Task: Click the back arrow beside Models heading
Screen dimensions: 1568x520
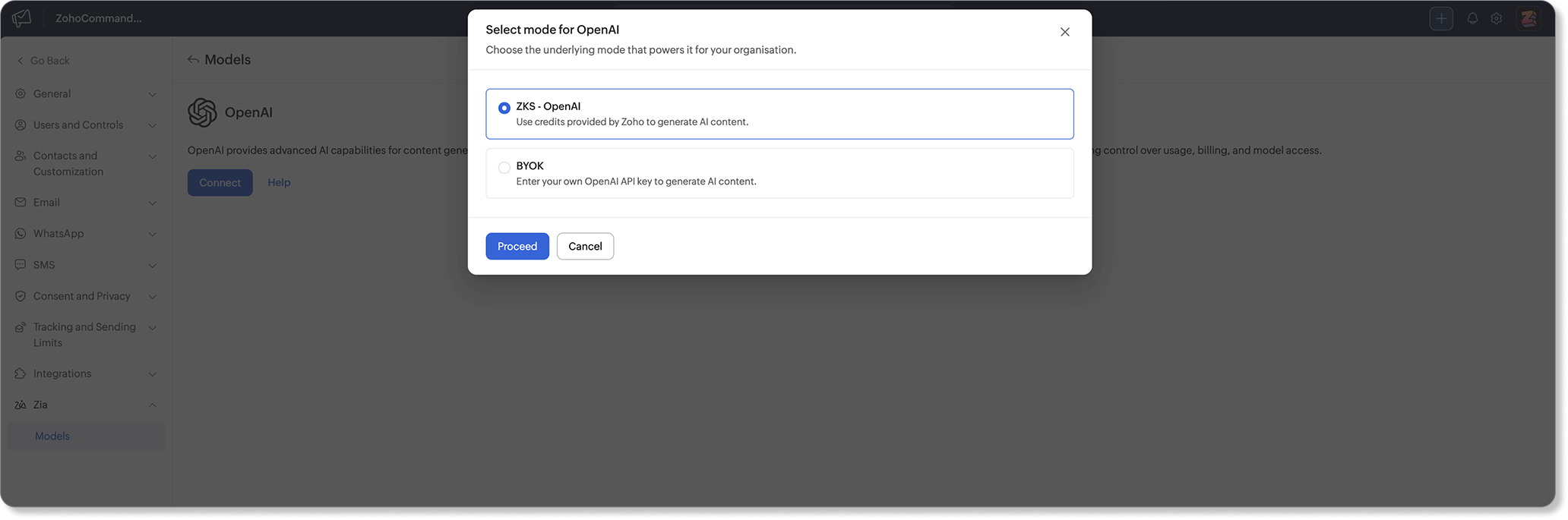Action: pyautogui.click(x=193, y=60)
